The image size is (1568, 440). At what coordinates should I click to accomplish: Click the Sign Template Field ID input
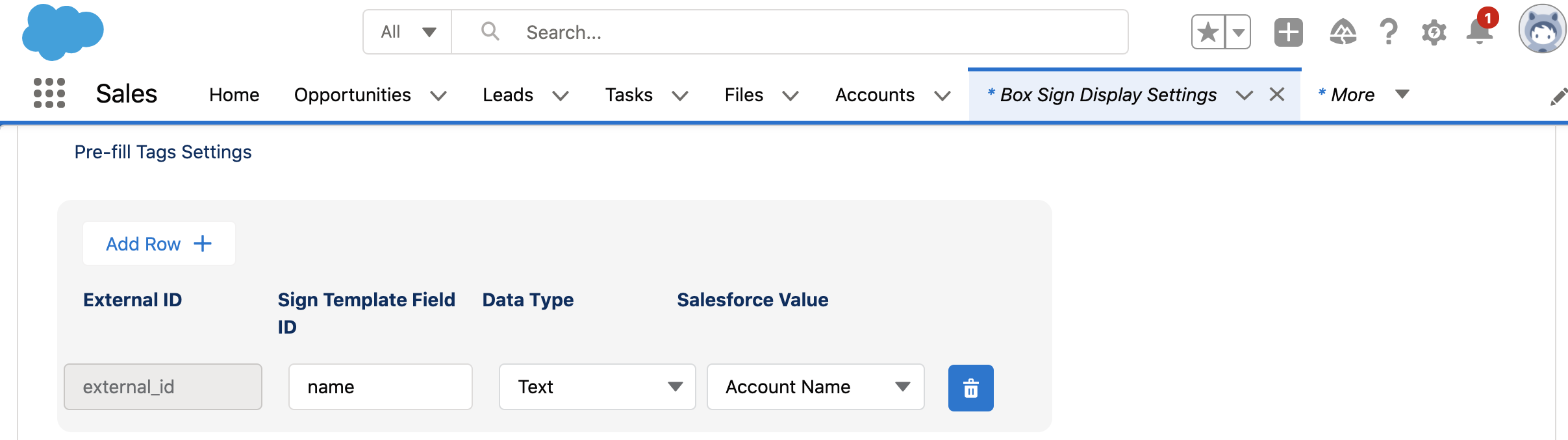click(380, 387)
